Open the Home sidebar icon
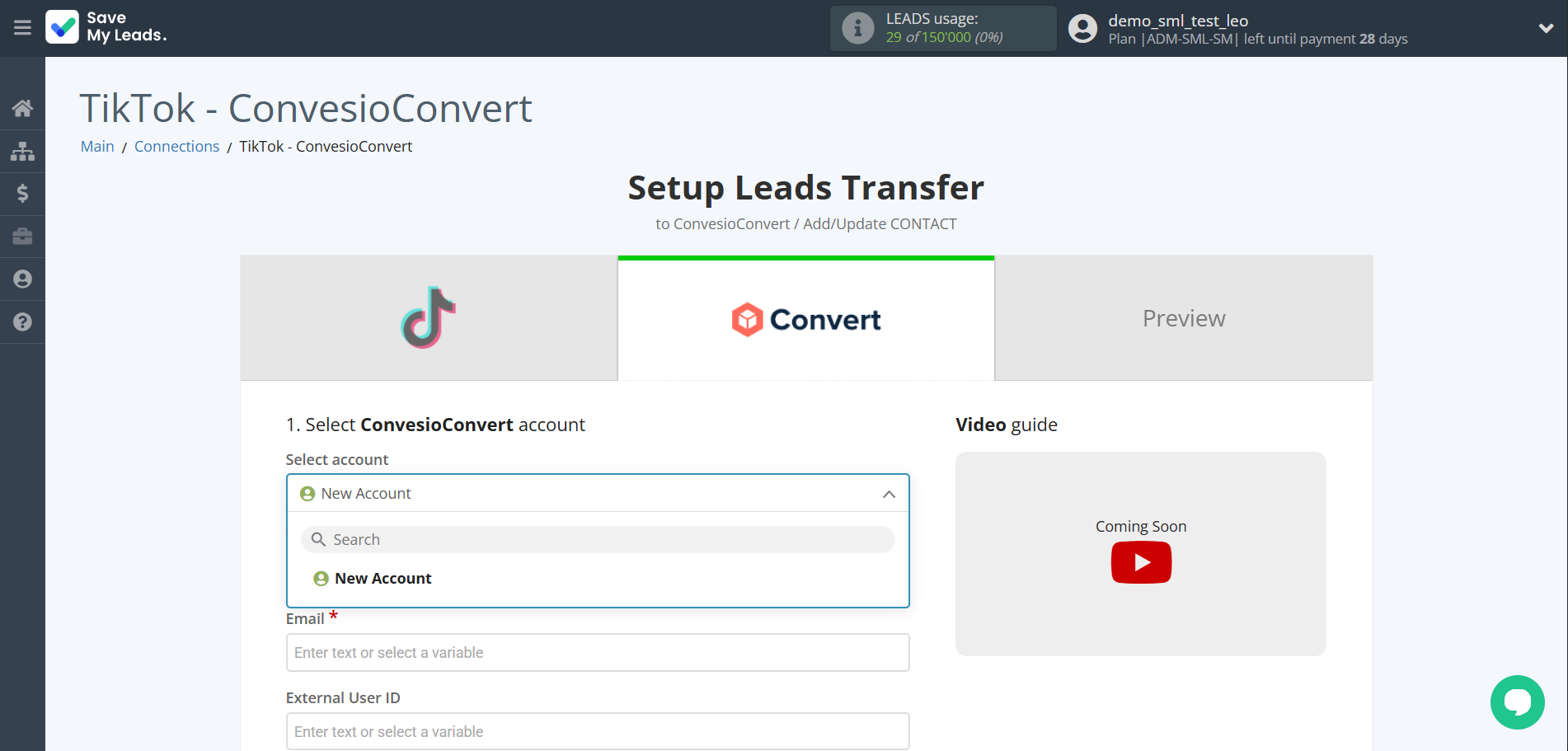 tap(22, 108)
